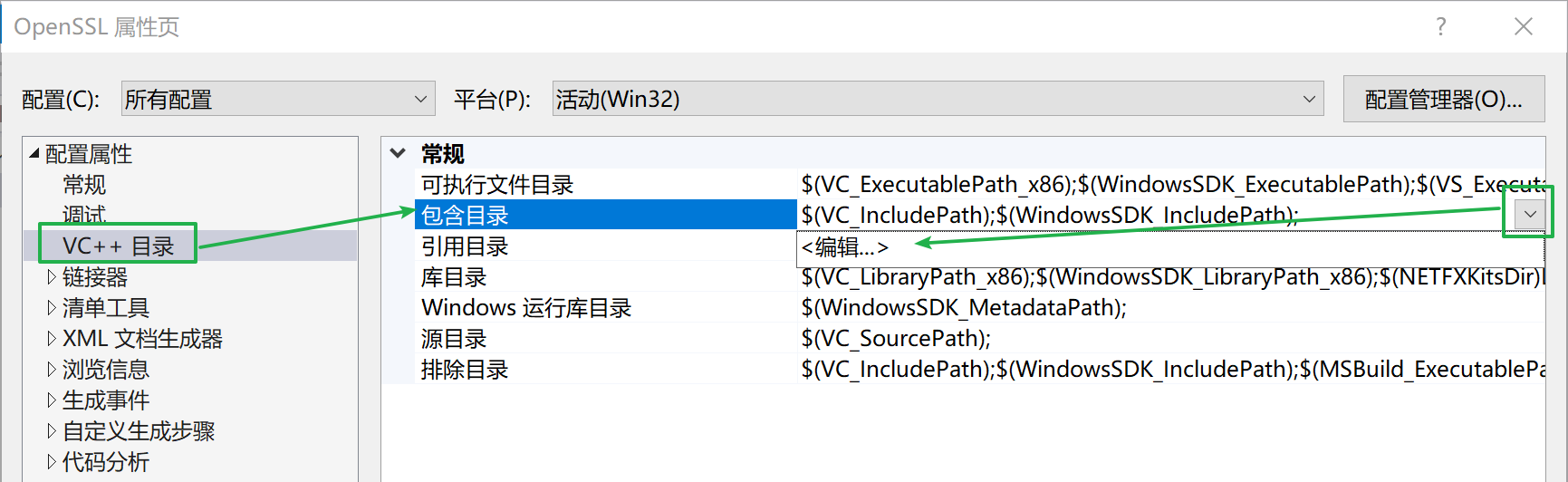Expand the 清单工具 tree node
The image size is (1568, 482).
pyautogui.click(x=52, y=308)
